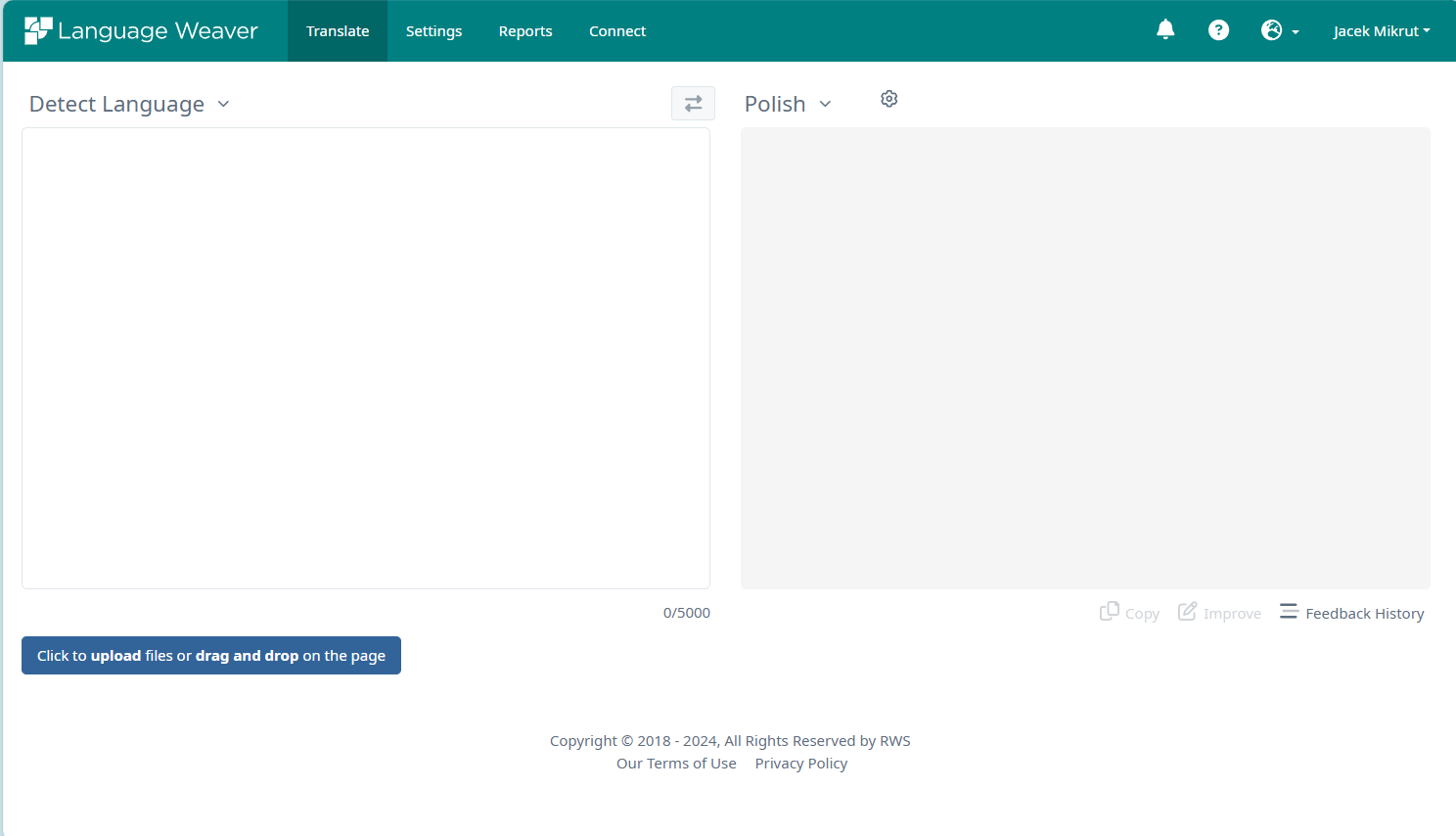Open the help question mark icon
Screen dimensions: 1456x836
[x=1218, y=30]
